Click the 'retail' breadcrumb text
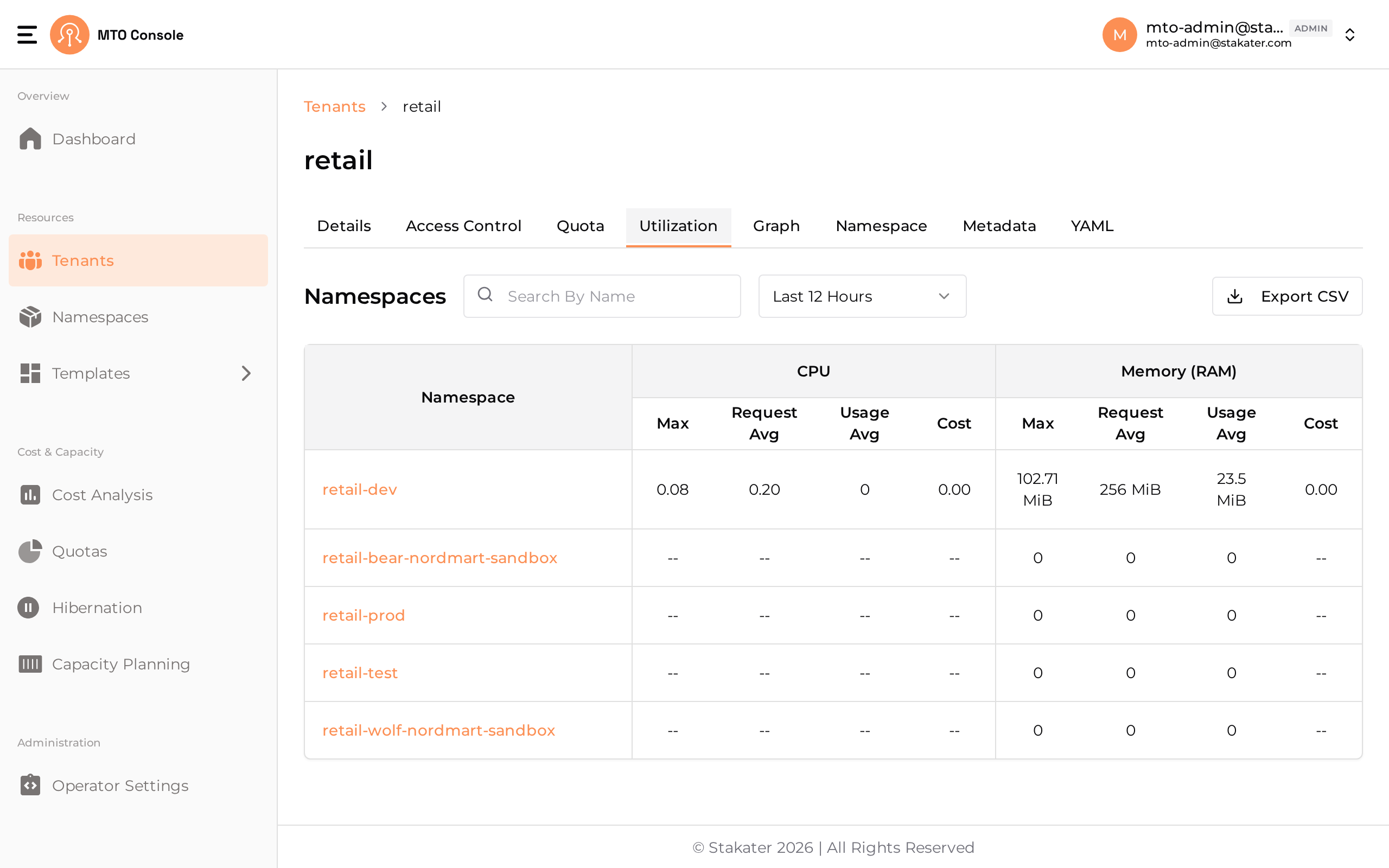The width and height of the screenshot is (1389, 868). (x=422, y=107)
